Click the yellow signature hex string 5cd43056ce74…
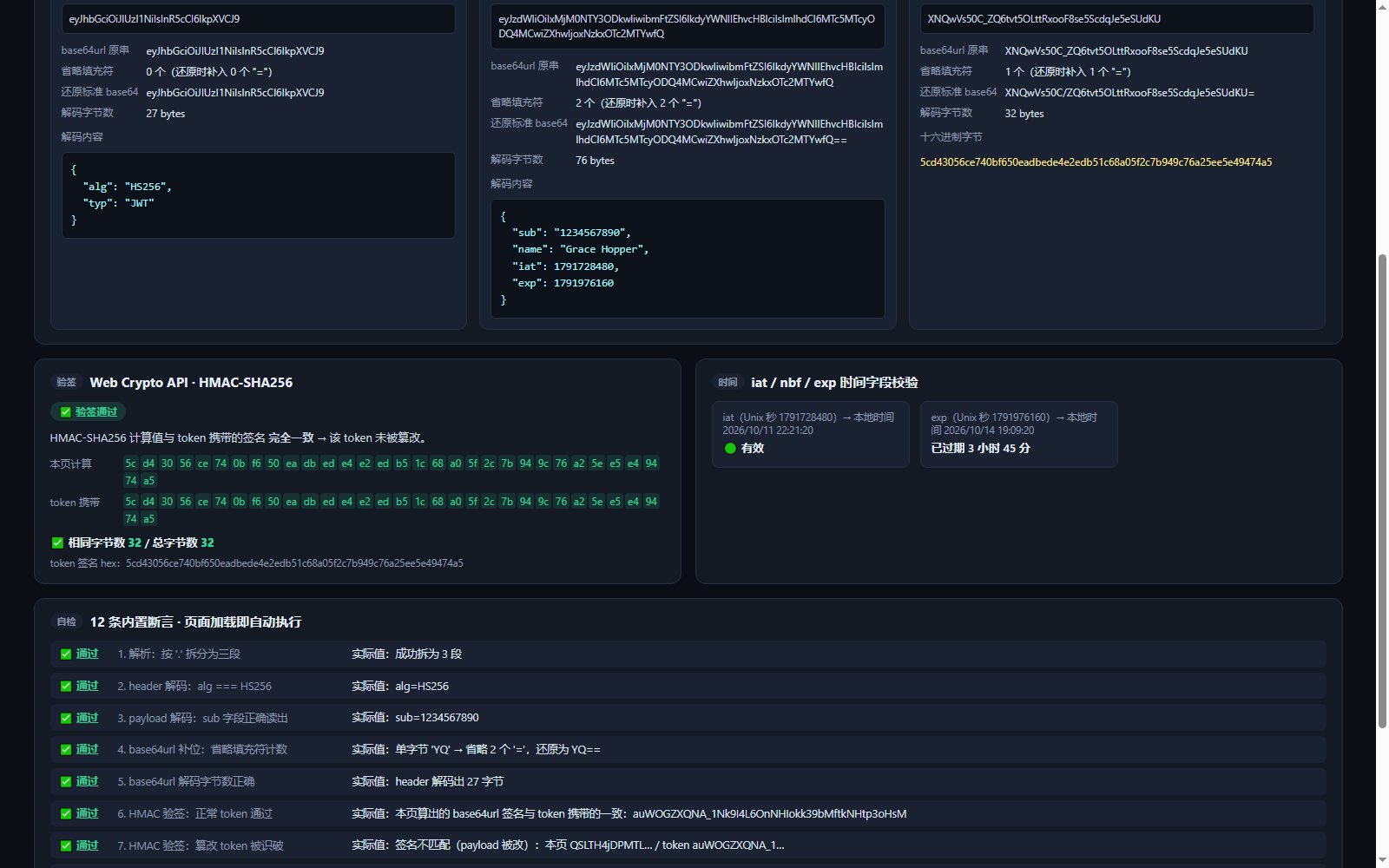Screen dimensions: 1389x868 tap(1096, 162)
